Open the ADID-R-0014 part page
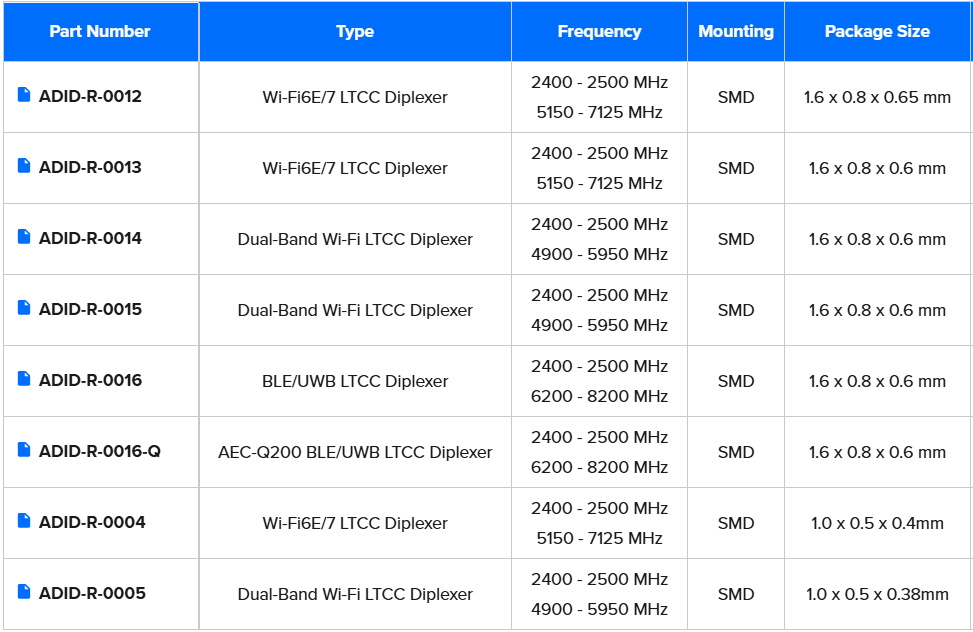The image size is (973, 632). coord(90,238)
